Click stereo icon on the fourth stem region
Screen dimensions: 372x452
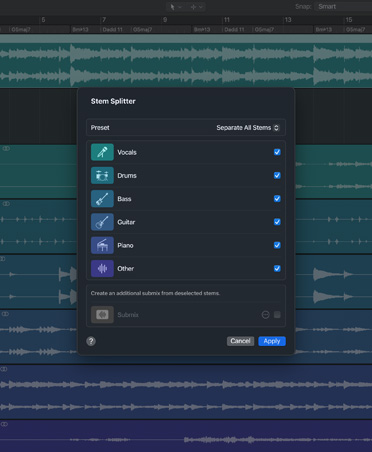coord(5,314)
